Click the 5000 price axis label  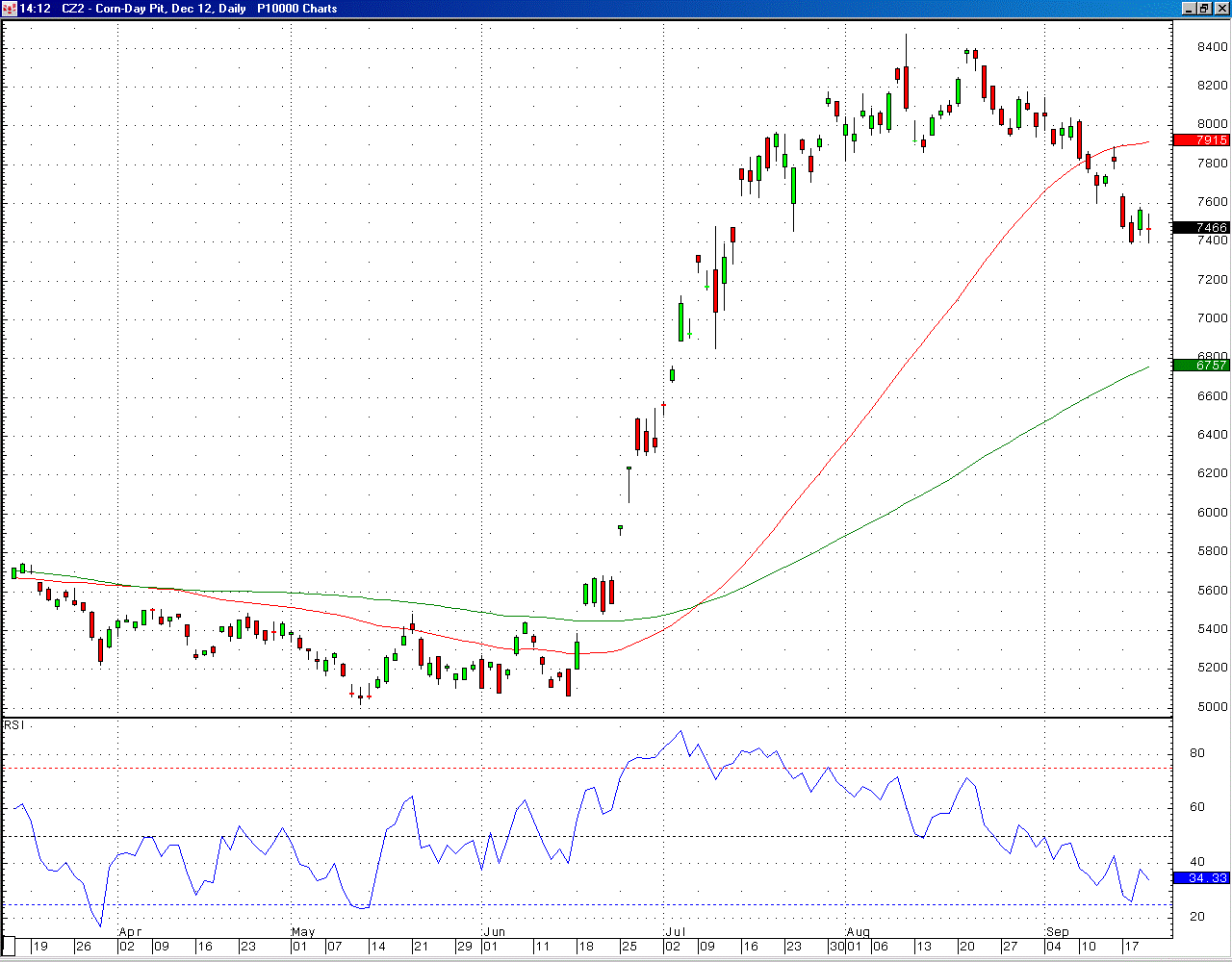click(1212, 706)
